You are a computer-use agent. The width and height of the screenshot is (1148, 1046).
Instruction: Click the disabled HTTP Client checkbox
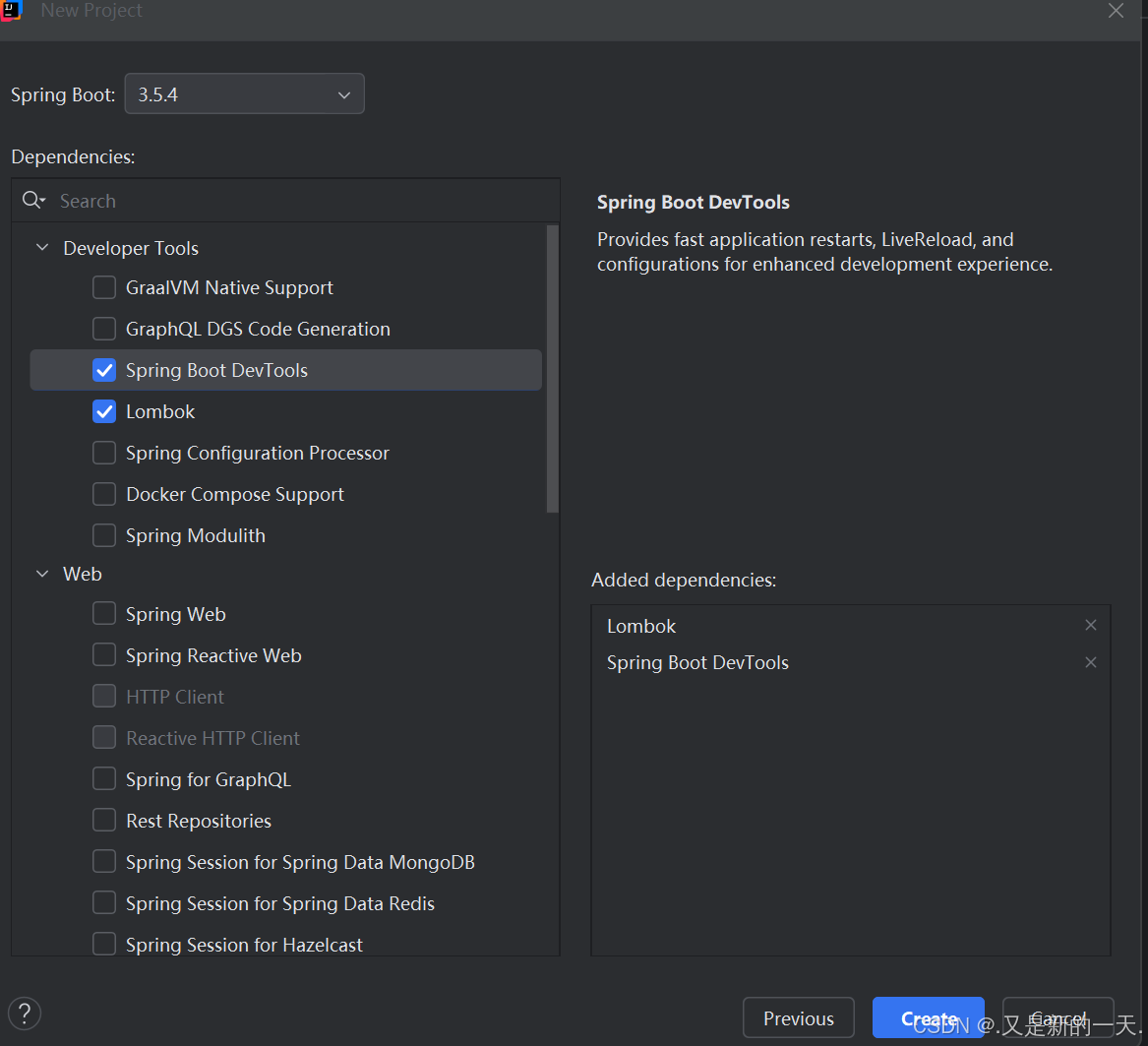104,696
